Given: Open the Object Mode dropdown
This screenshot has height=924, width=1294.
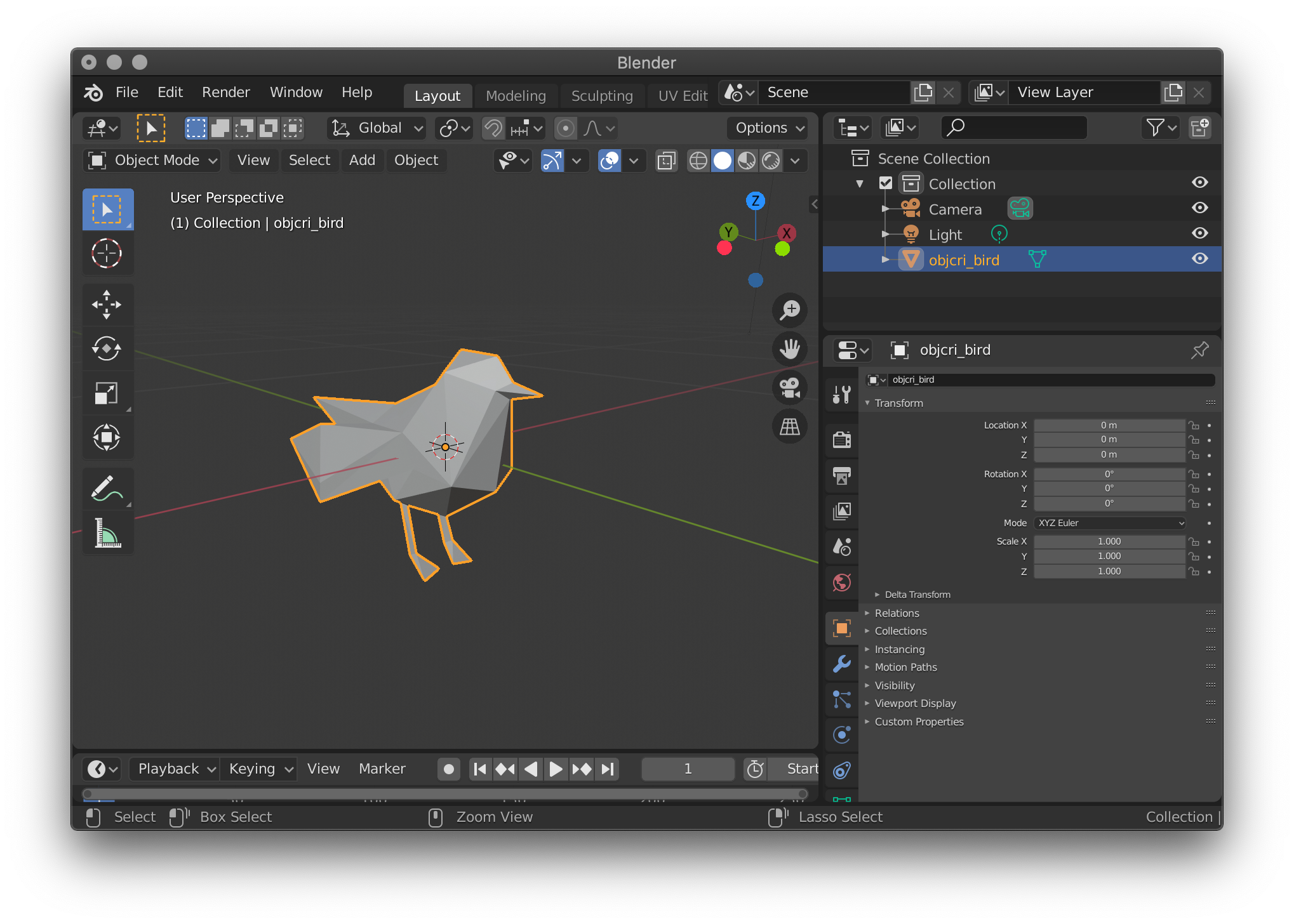Looking at the screenshot, I should tap(152, 161).
